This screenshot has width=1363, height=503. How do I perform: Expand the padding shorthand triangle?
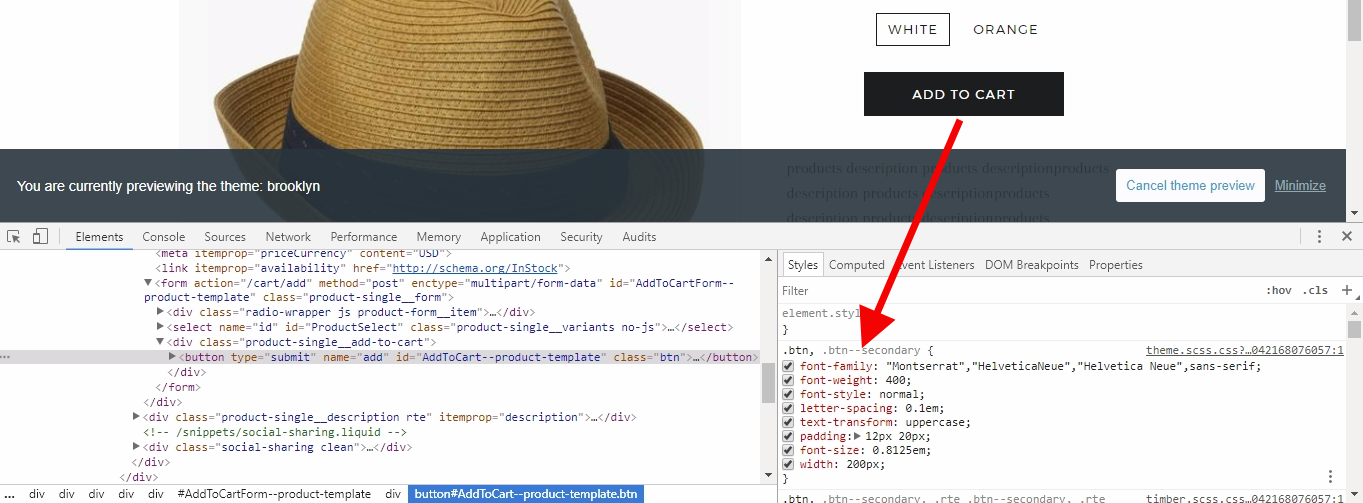pyautogui.click(x=856, y=436)
